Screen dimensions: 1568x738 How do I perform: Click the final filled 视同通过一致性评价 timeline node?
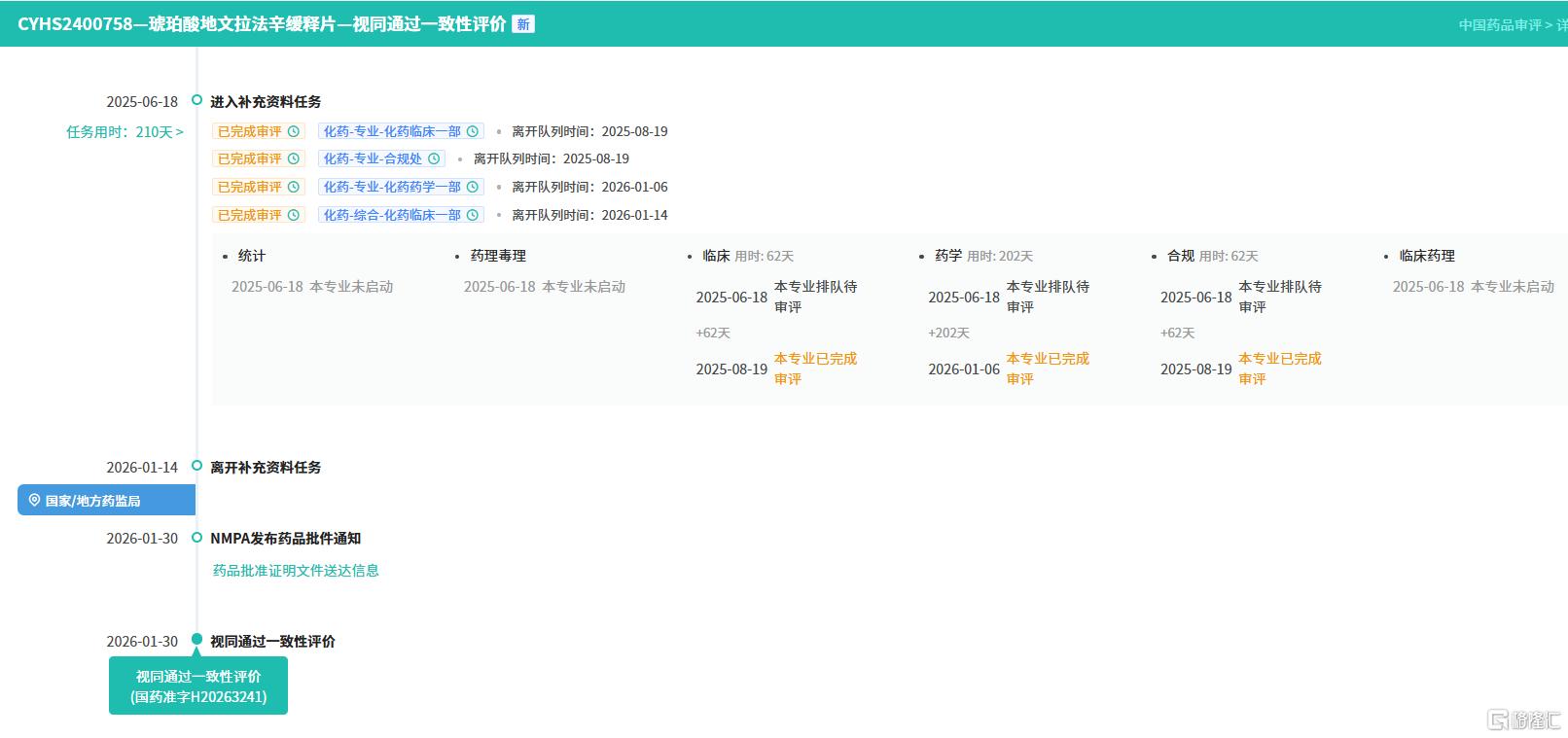[x=196, y=640]
